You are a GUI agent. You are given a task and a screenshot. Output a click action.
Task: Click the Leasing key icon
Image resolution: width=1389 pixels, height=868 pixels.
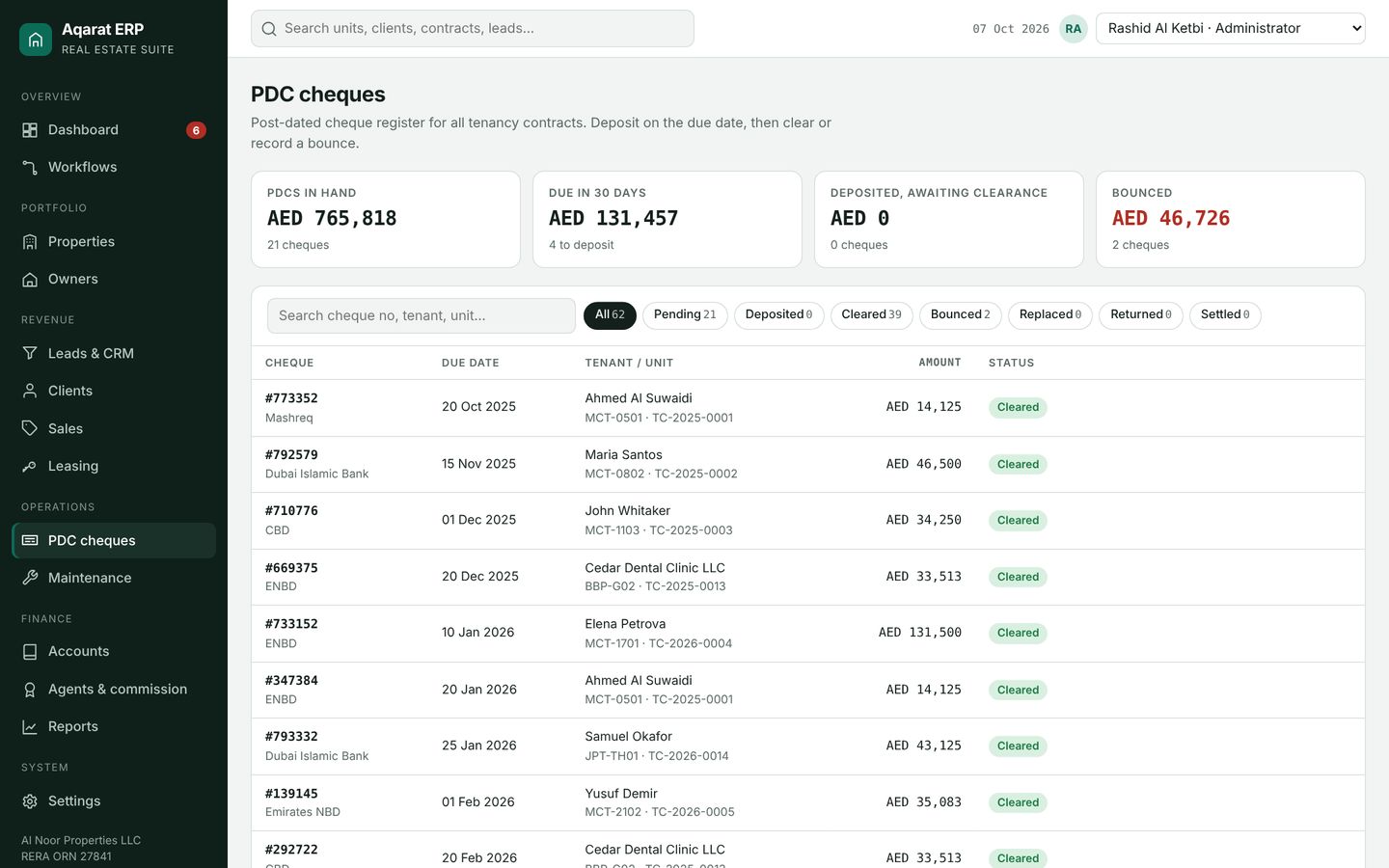[30, 466]
